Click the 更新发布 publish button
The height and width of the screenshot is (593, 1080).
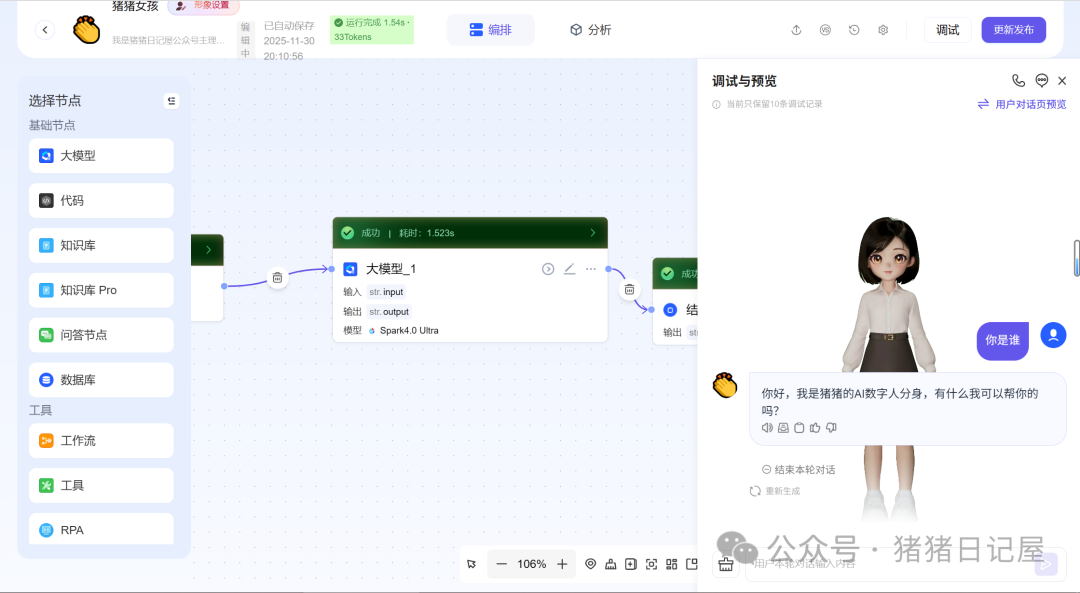(1013, 30)
